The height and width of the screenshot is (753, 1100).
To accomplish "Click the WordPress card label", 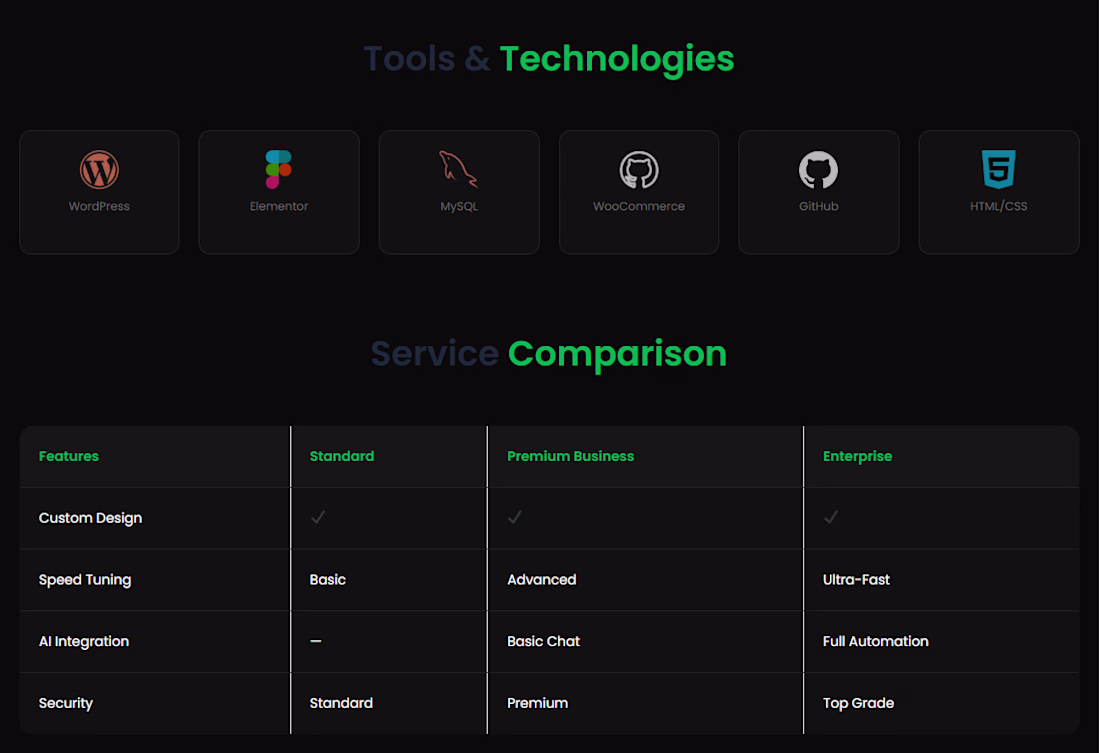I will pos(99,206).
